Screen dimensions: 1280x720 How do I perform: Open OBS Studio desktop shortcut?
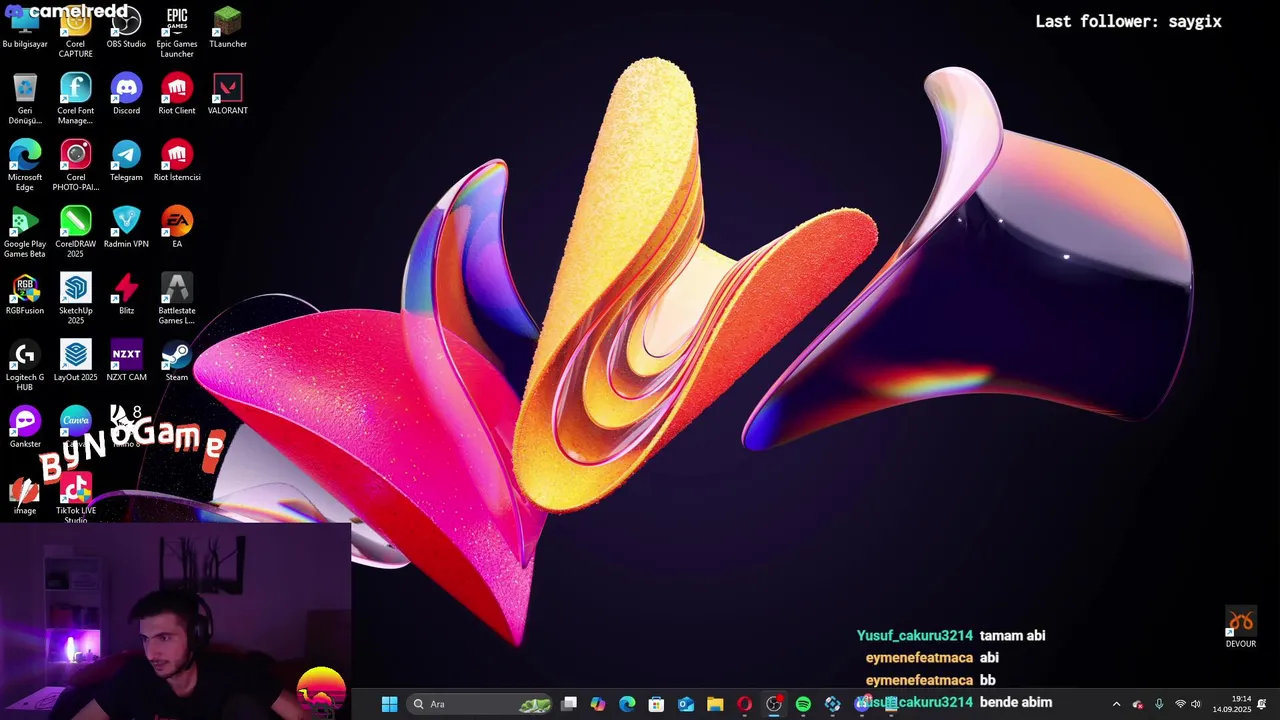pos(126,28)
